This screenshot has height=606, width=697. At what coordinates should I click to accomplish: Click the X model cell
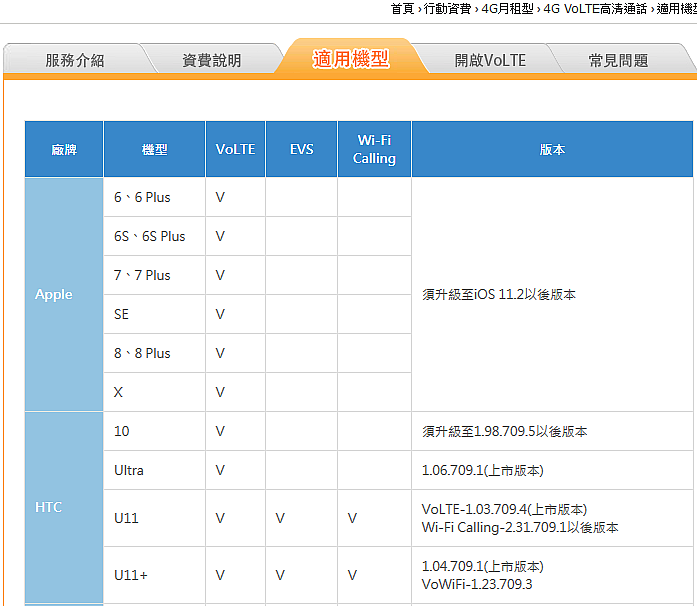pos(154,392)
